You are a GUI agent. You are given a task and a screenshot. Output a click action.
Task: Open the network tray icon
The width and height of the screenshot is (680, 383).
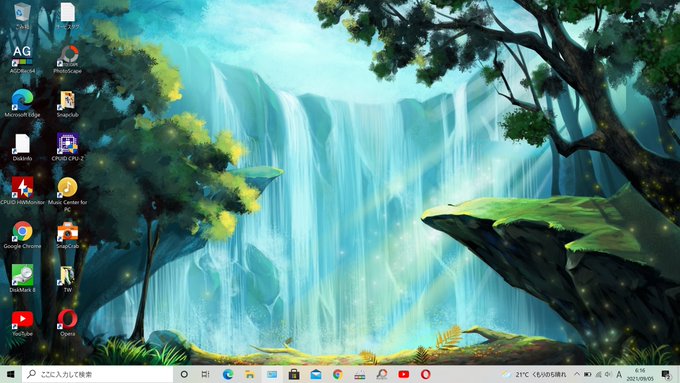[598, 374]
